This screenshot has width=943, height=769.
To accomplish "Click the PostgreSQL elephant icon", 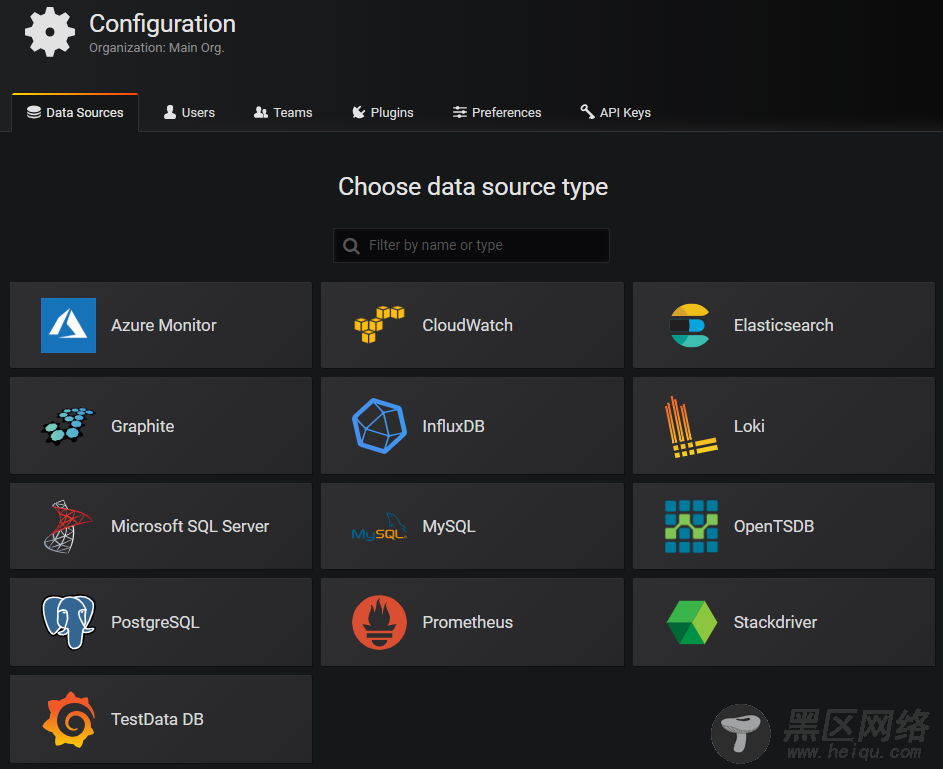I will click(x=68, y=622).
